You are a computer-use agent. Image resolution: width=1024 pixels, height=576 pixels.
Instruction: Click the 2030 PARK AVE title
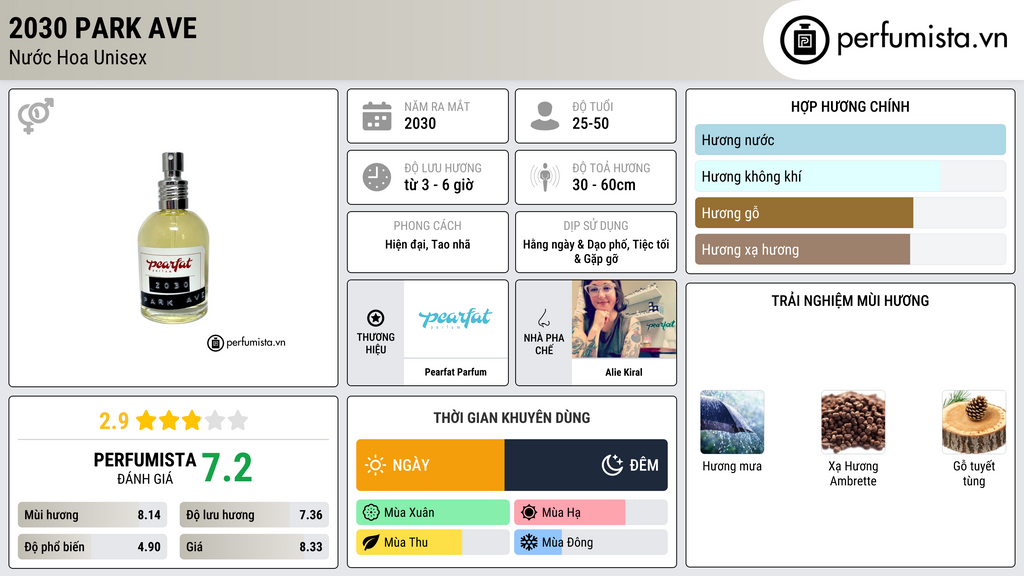pos(103,28)
